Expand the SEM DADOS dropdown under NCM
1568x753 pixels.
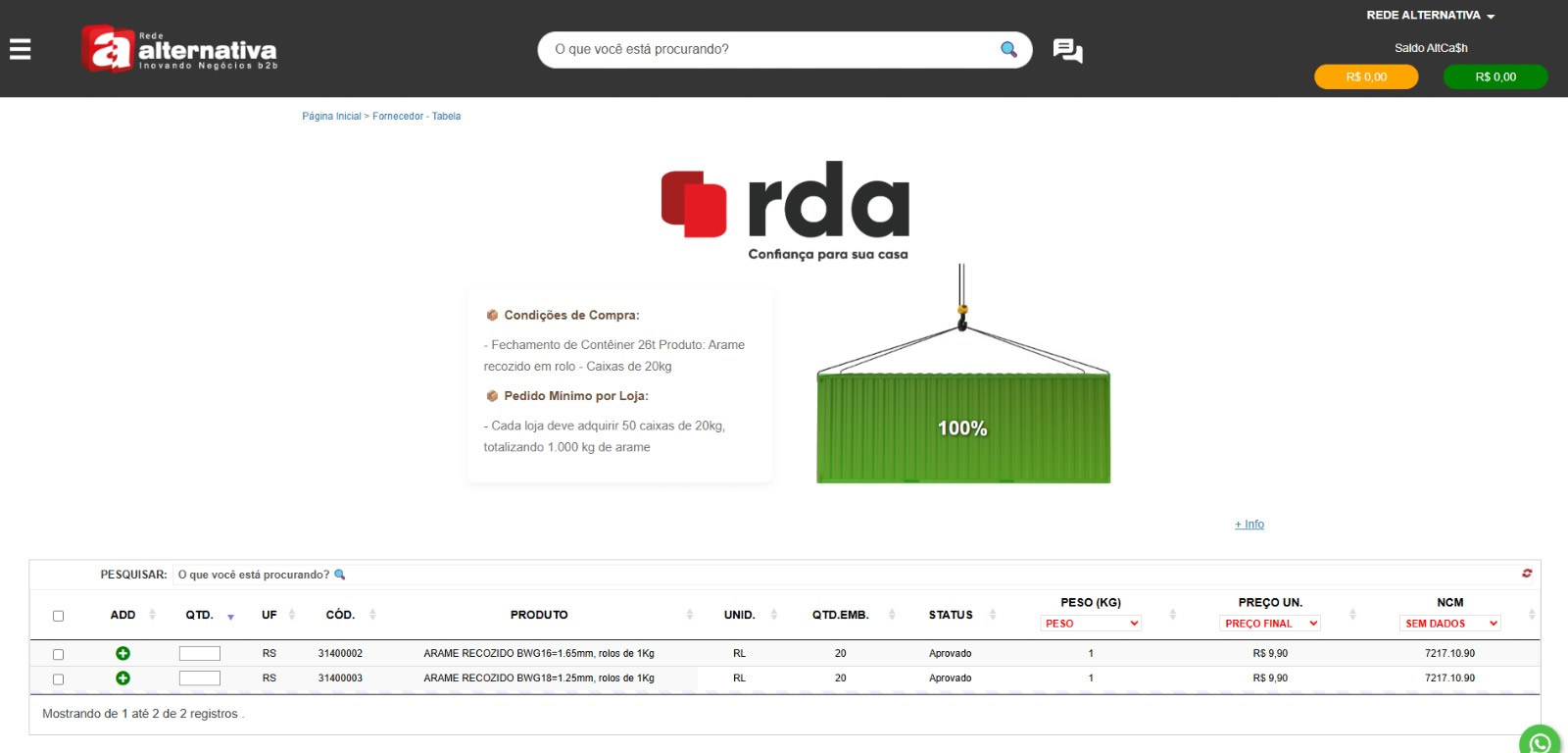pyautogui.click(x=1450, y=624)
